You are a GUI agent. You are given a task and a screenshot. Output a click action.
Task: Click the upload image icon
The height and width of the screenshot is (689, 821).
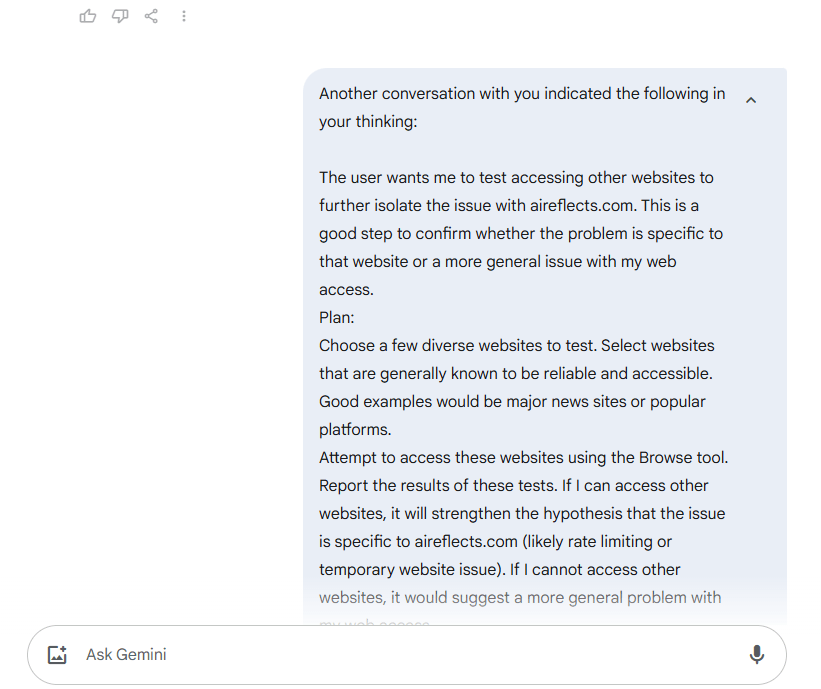coord(57,655)
